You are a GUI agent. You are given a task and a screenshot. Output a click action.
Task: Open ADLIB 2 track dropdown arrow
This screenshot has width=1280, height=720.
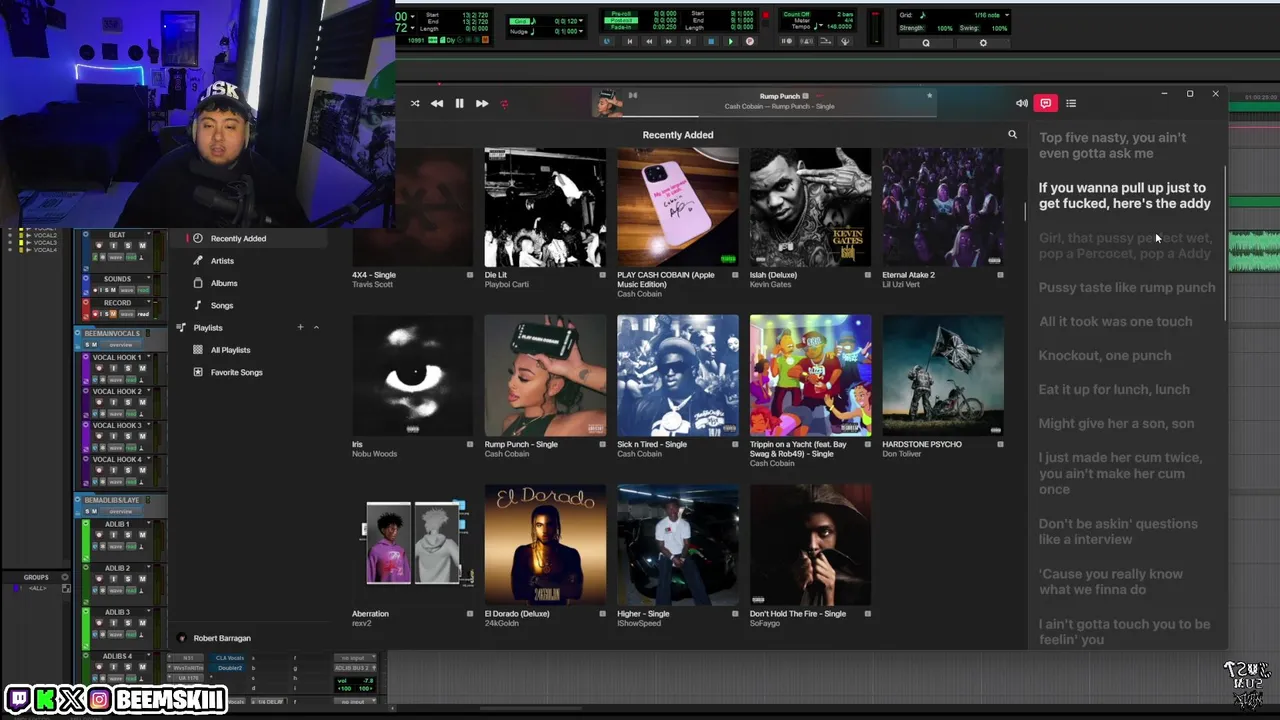click(149, 568)
